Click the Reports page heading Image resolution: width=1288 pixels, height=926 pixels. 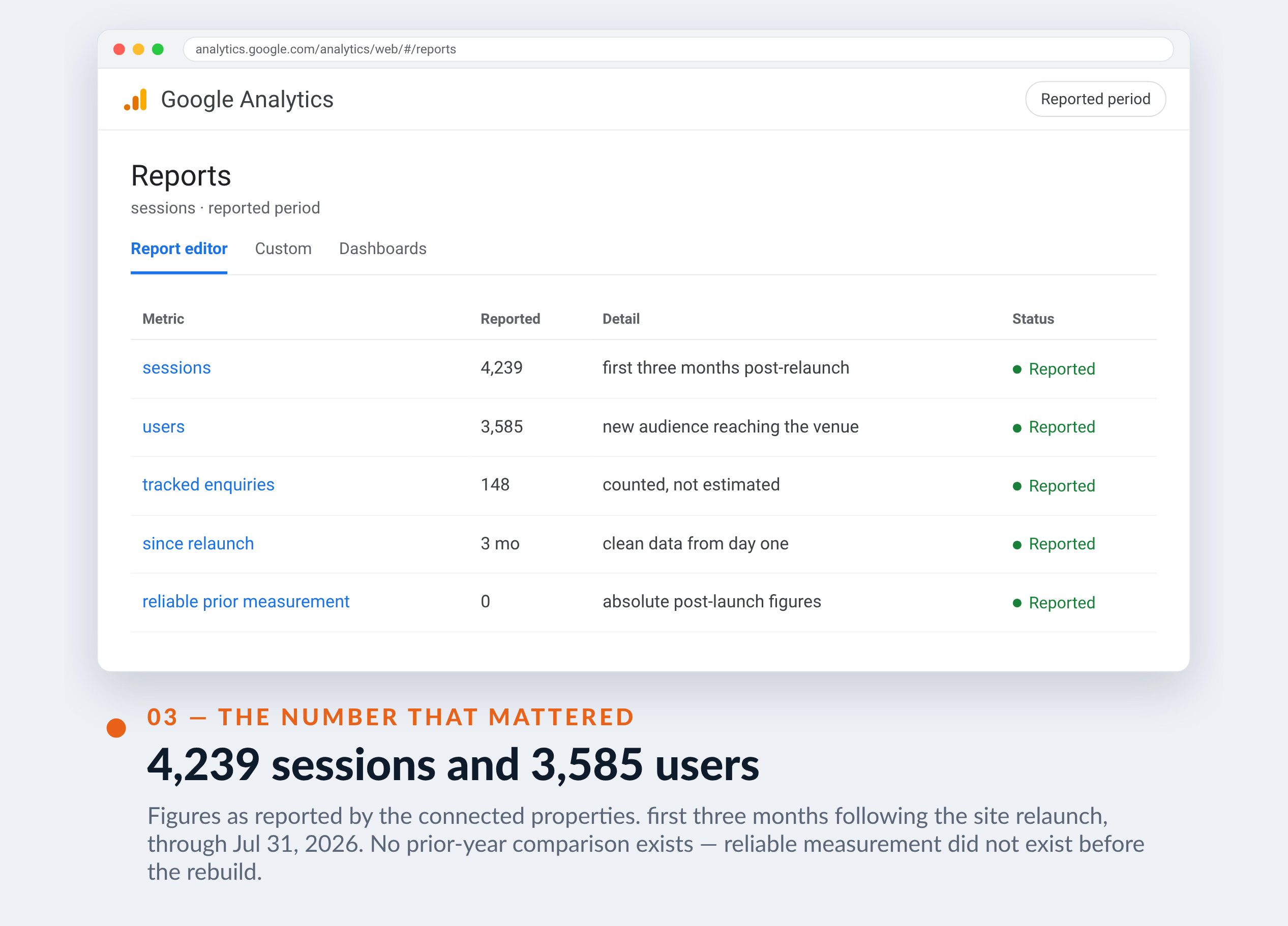181,176
